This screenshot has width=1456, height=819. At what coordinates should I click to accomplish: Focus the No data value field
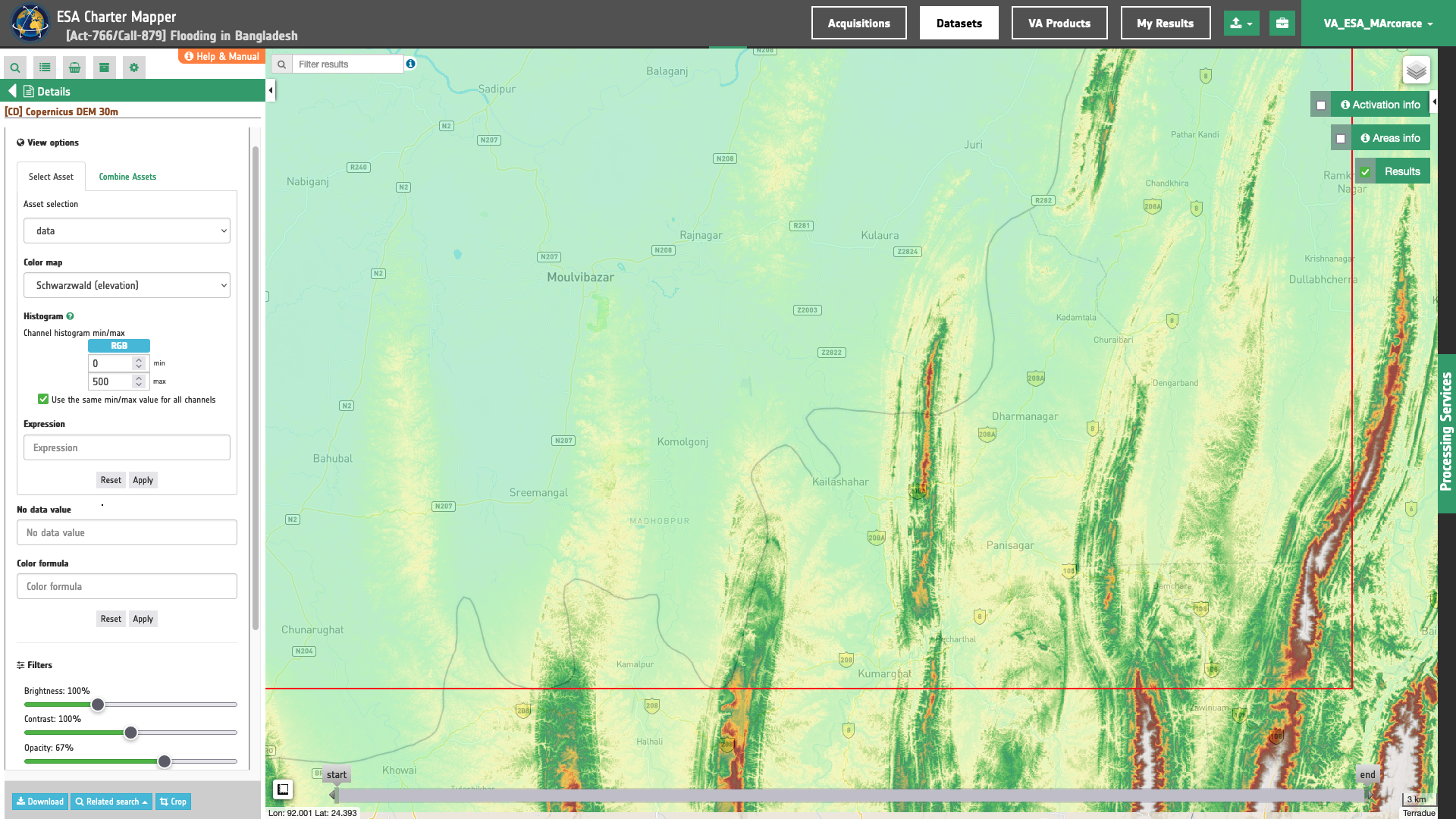pyautogui.click(x=127, y=532)
